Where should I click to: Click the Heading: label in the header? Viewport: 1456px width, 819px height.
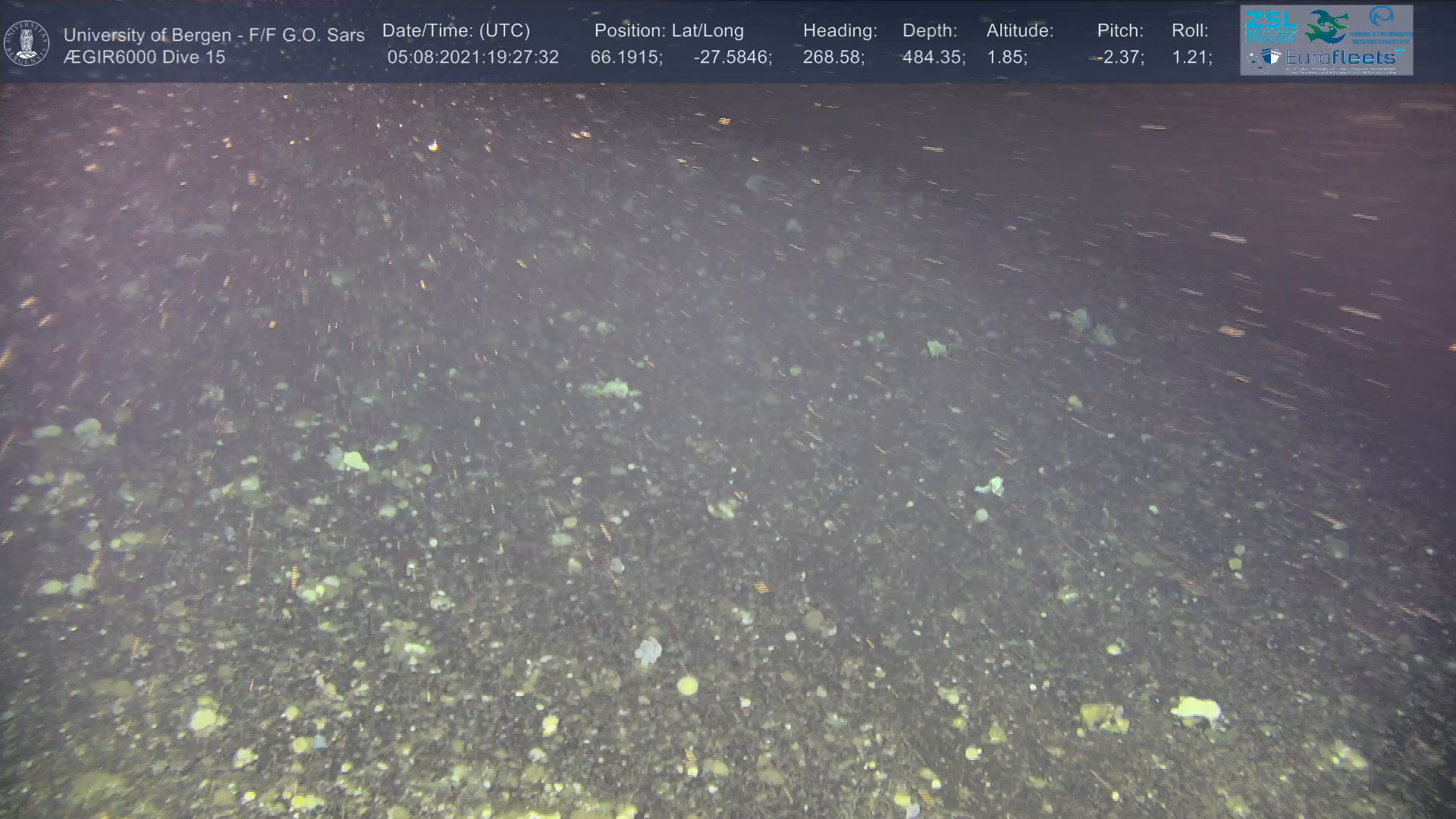839,31
